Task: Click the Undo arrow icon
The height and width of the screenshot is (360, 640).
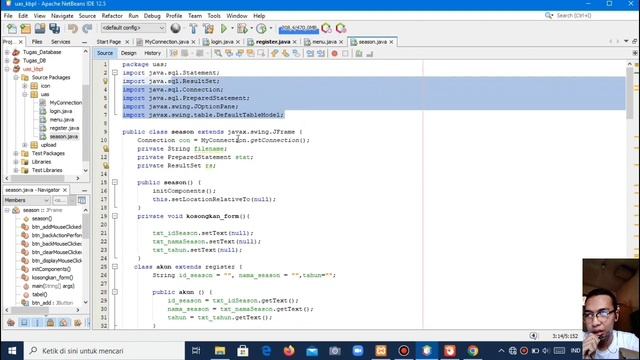Action: tap(73, 28)
